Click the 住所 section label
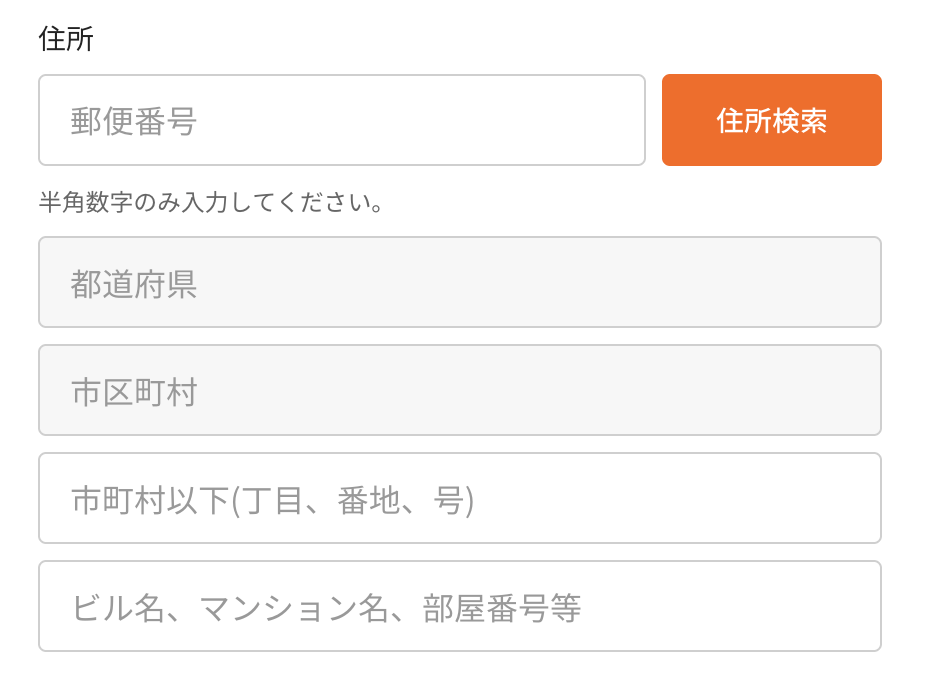Image resolution: width=940 pixels, height=686 pixels. click(x=66, y=39)
